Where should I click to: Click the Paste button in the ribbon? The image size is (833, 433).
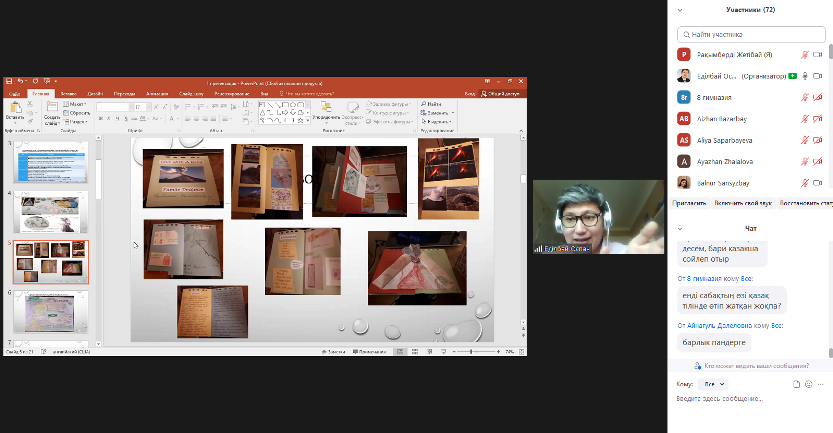14,112
